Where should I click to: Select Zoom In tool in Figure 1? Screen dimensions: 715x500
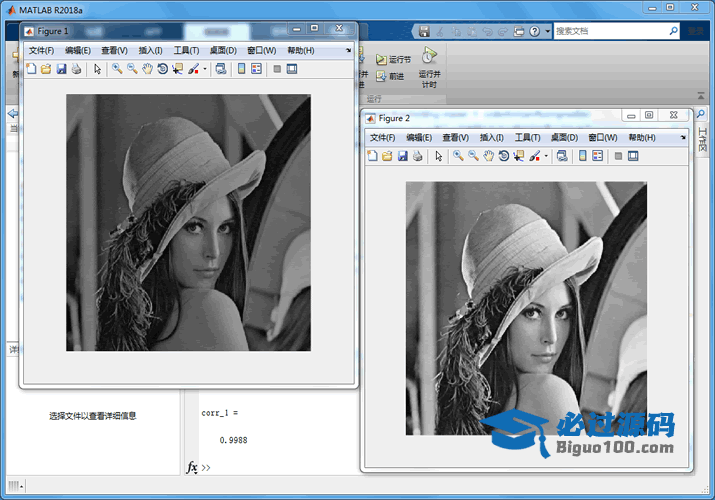click(x=117, y=69)
